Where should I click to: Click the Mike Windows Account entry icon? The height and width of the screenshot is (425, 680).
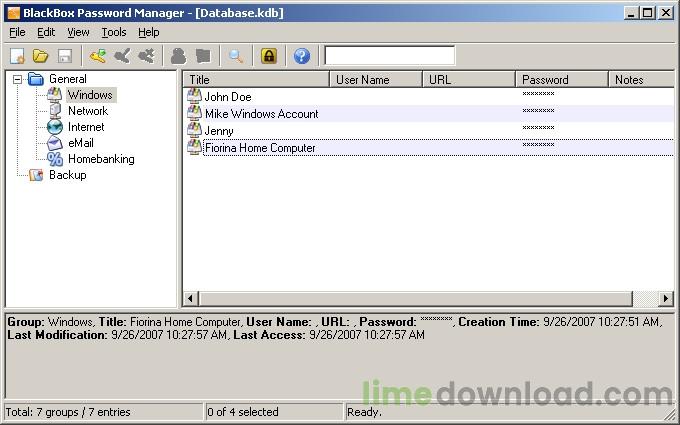coord(194,113)
